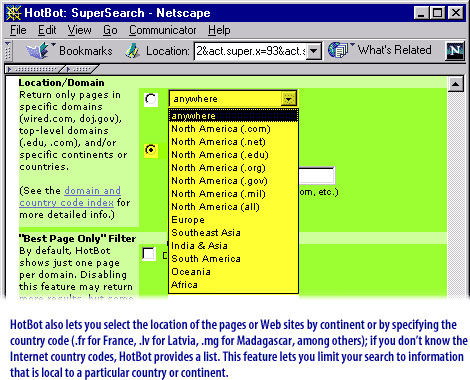Click the Bookmarks icon in the toolbar
The height and width of the screenshot is (380, 470).
38,51
